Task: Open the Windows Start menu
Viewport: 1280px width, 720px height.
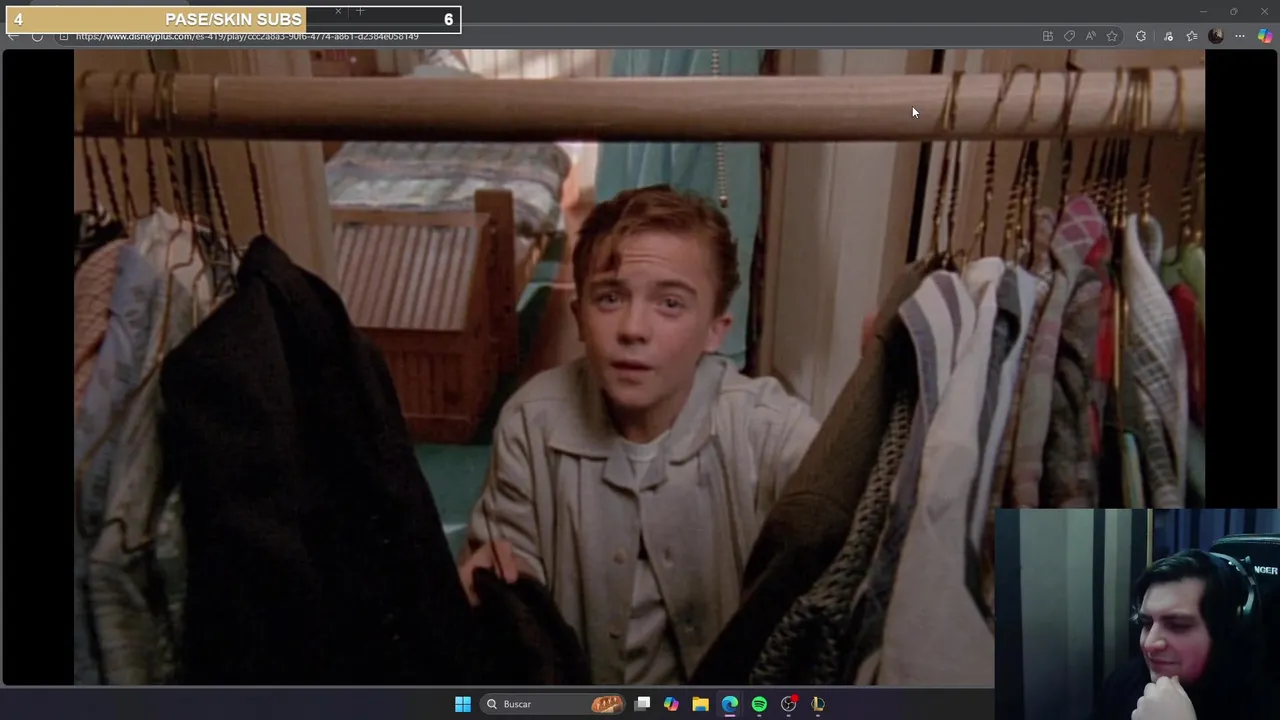Action: pyautogui.click(x=462, y=704)
